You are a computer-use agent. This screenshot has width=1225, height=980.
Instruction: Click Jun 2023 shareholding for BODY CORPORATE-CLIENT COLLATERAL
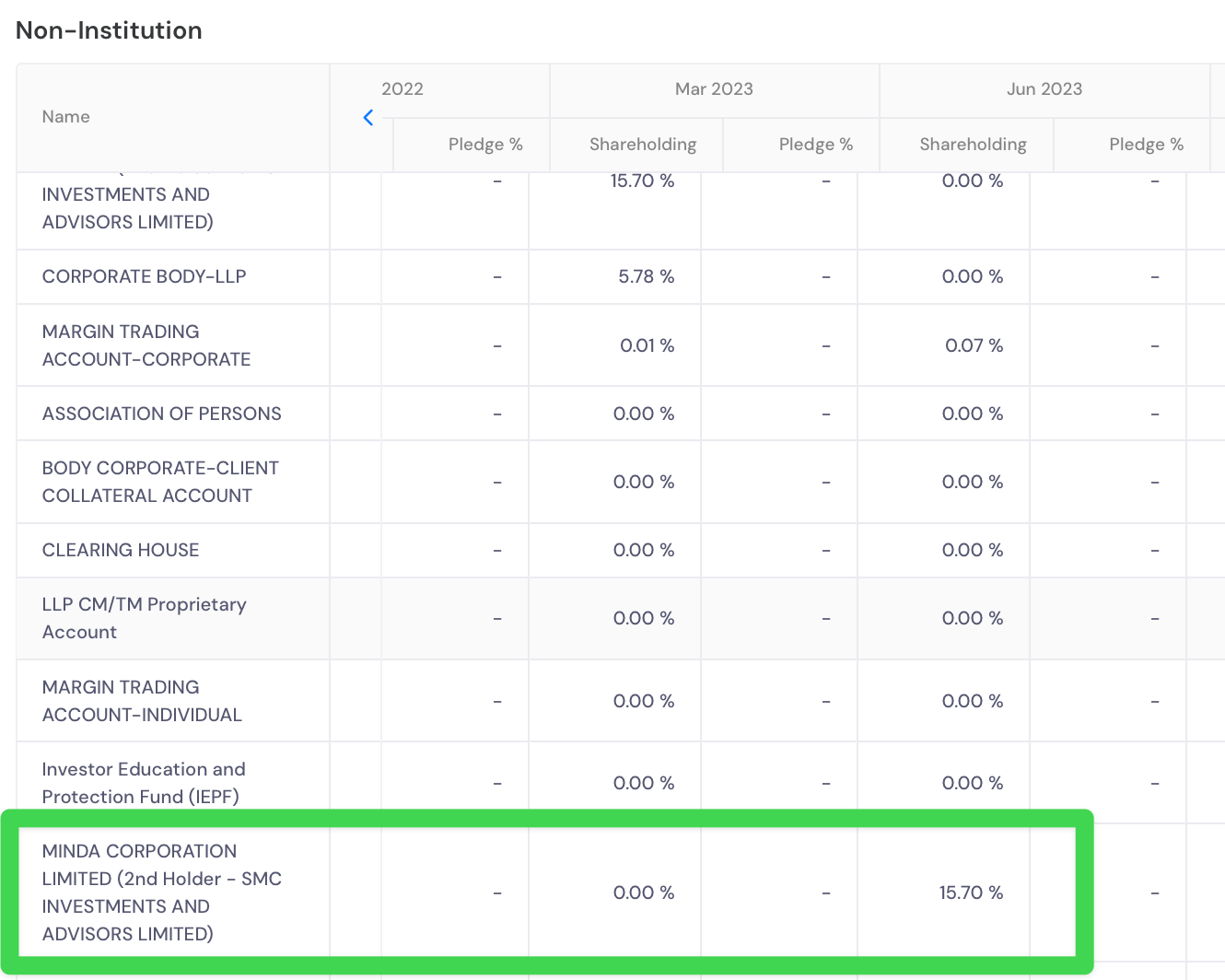click(973, 482)
